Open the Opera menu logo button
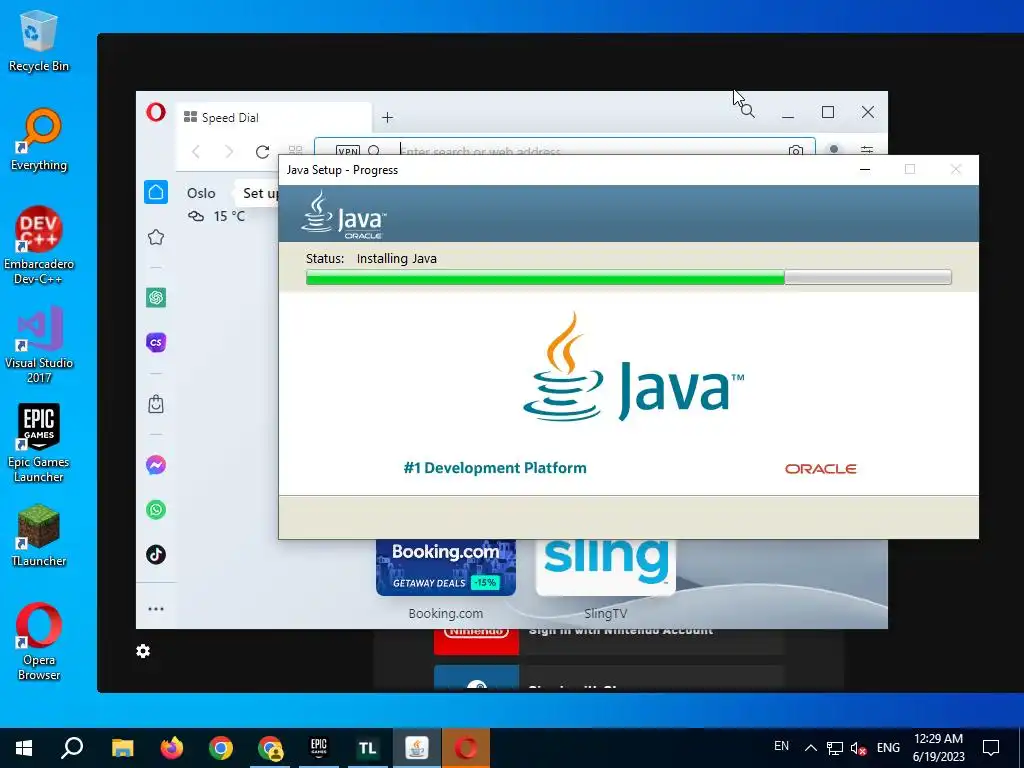The image size is (1024, 768). click(x=155, y=112)
